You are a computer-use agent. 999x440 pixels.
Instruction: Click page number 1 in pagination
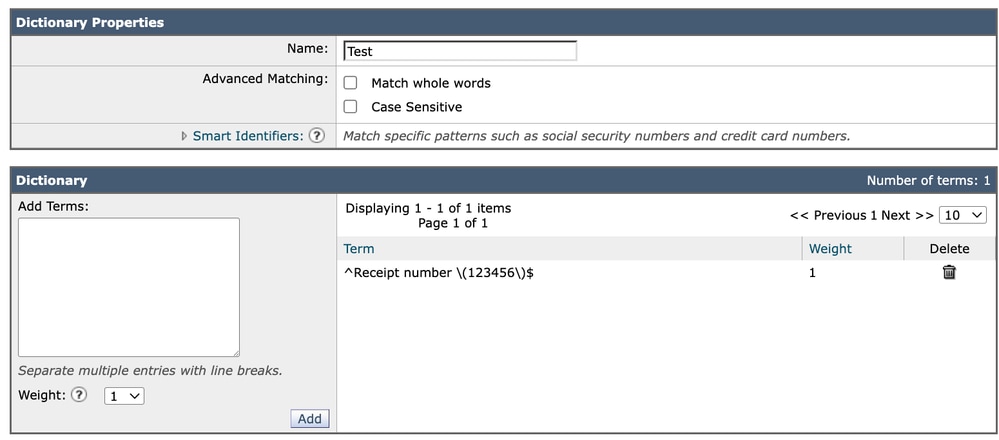pos(873,215)
